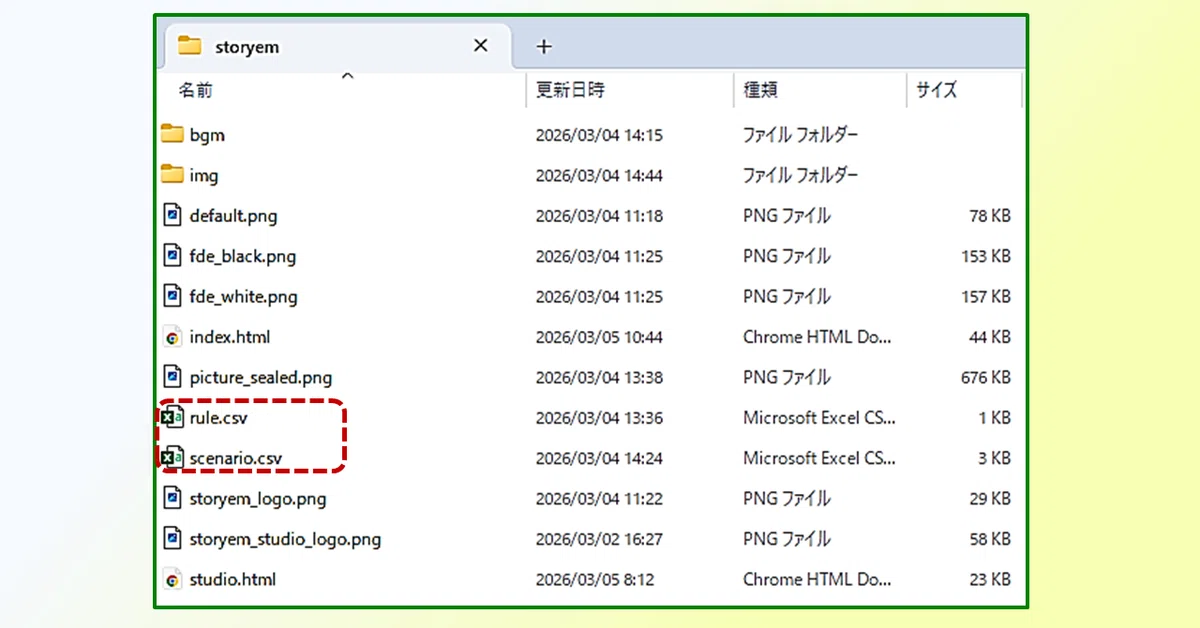The height and width of the screenshot is (628, 1200).
Task: Sort files by the 名前 column
Action: coord(196,90)
